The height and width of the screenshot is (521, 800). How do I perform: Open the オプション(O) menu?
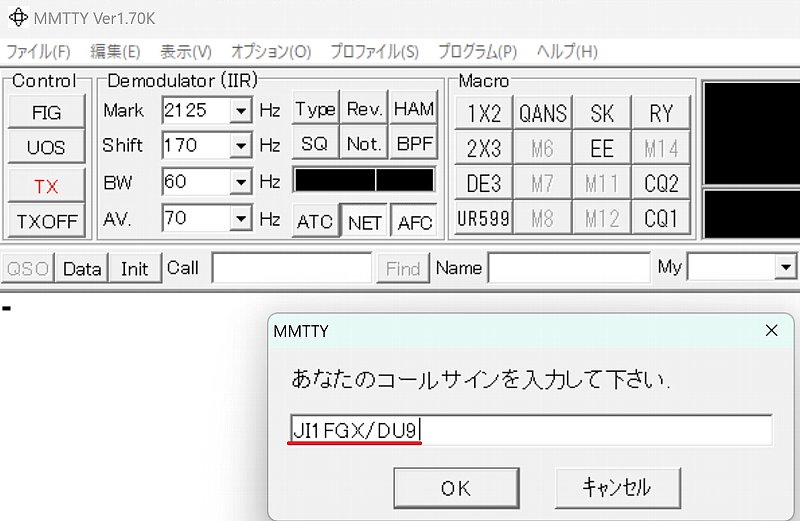click(271, 52)
